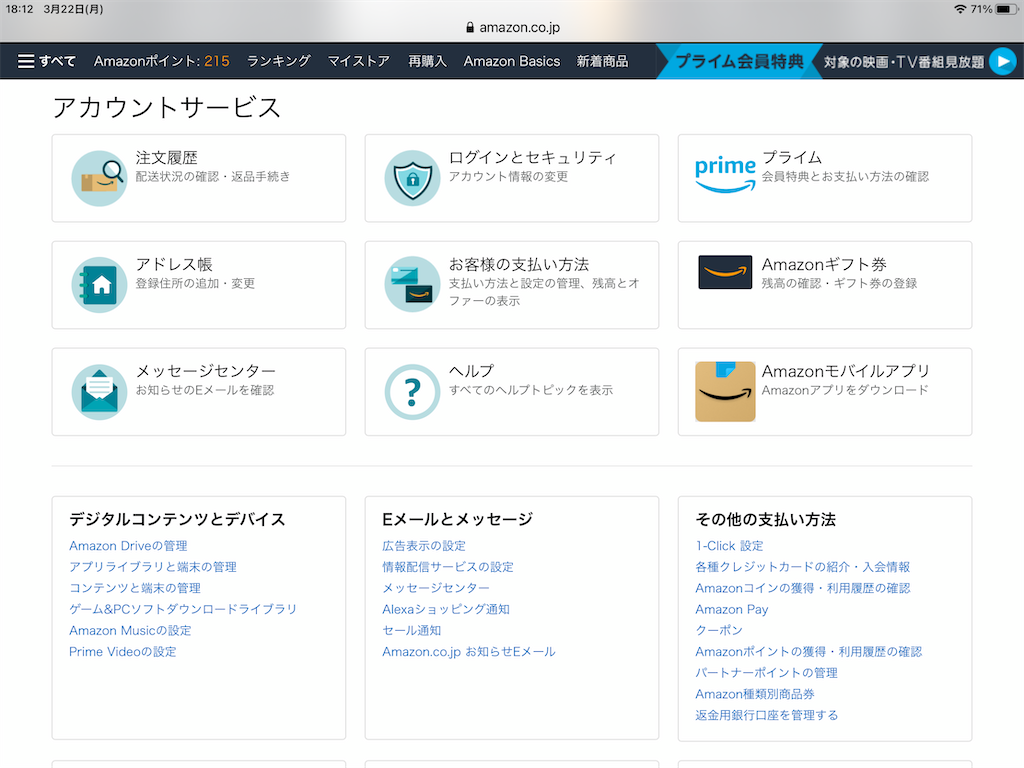Click すべて label in nav bar
This screenshot has width=1024, height=768.
click(57, 61)
